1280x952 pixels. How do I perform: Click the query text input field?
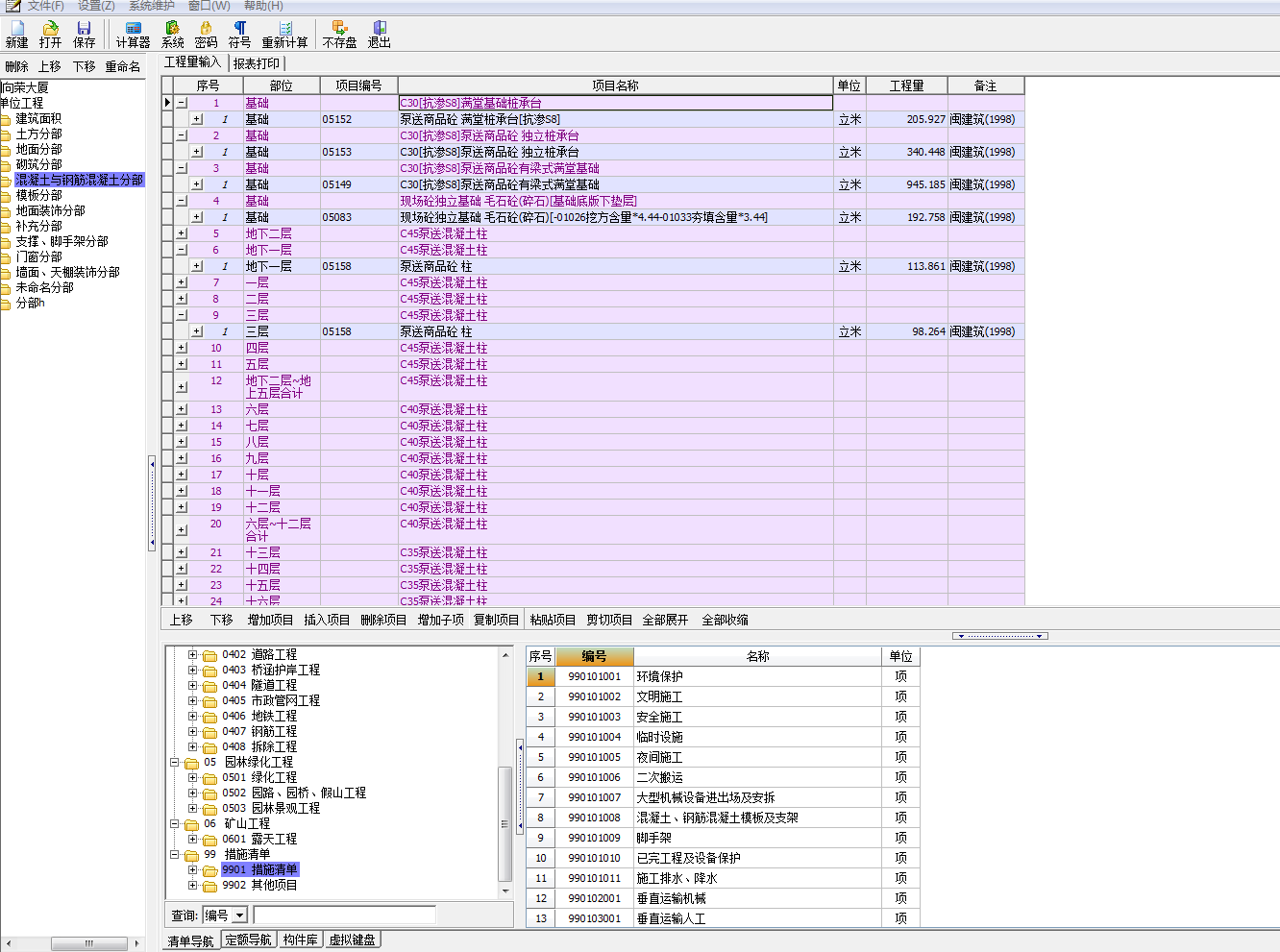[344, 915]
